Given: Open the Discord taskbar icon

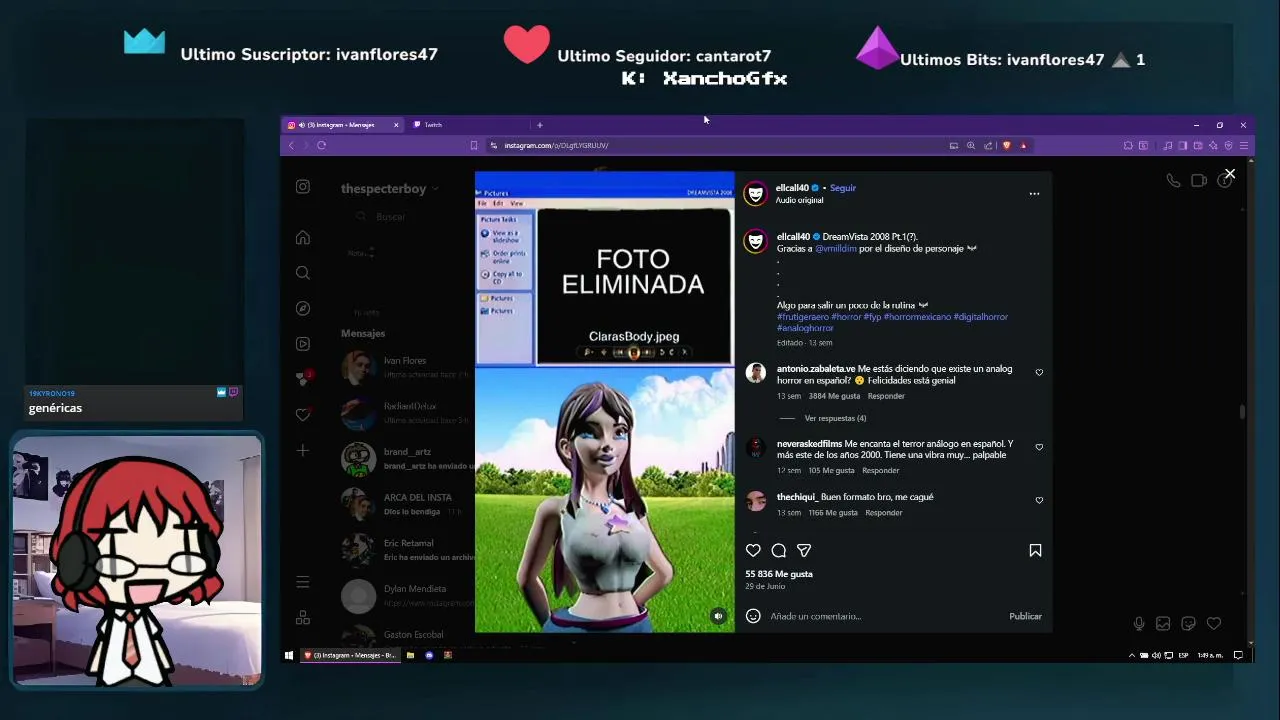Looking at the screenshot, I should 429,655.
